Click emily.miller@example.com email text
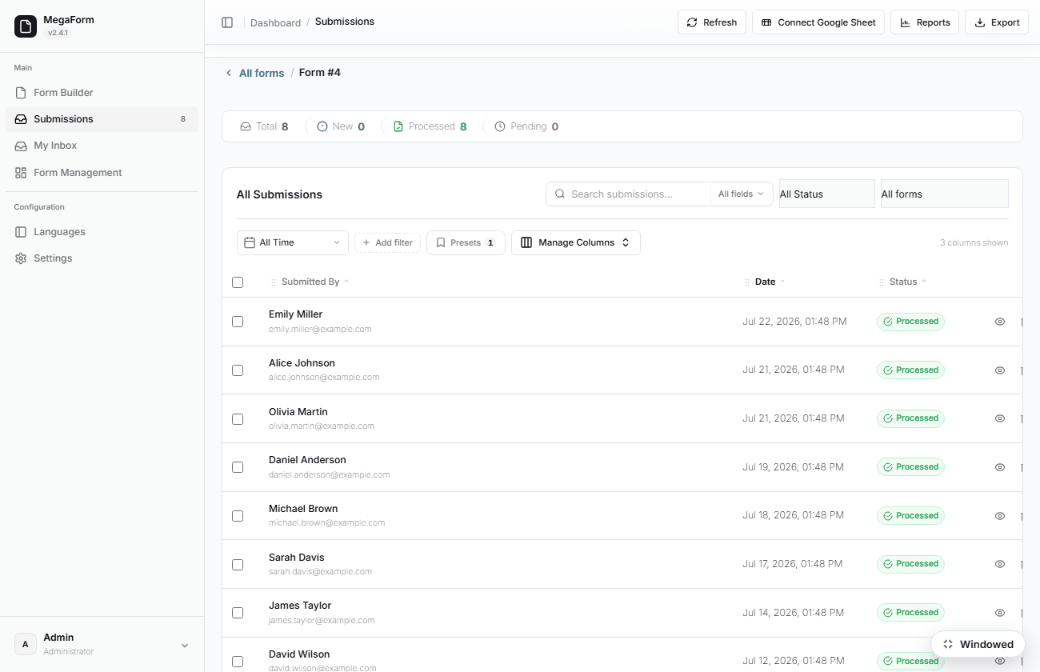Image resolution: width=1040 pixels, height=672 pixels. [x=320, y=329]
